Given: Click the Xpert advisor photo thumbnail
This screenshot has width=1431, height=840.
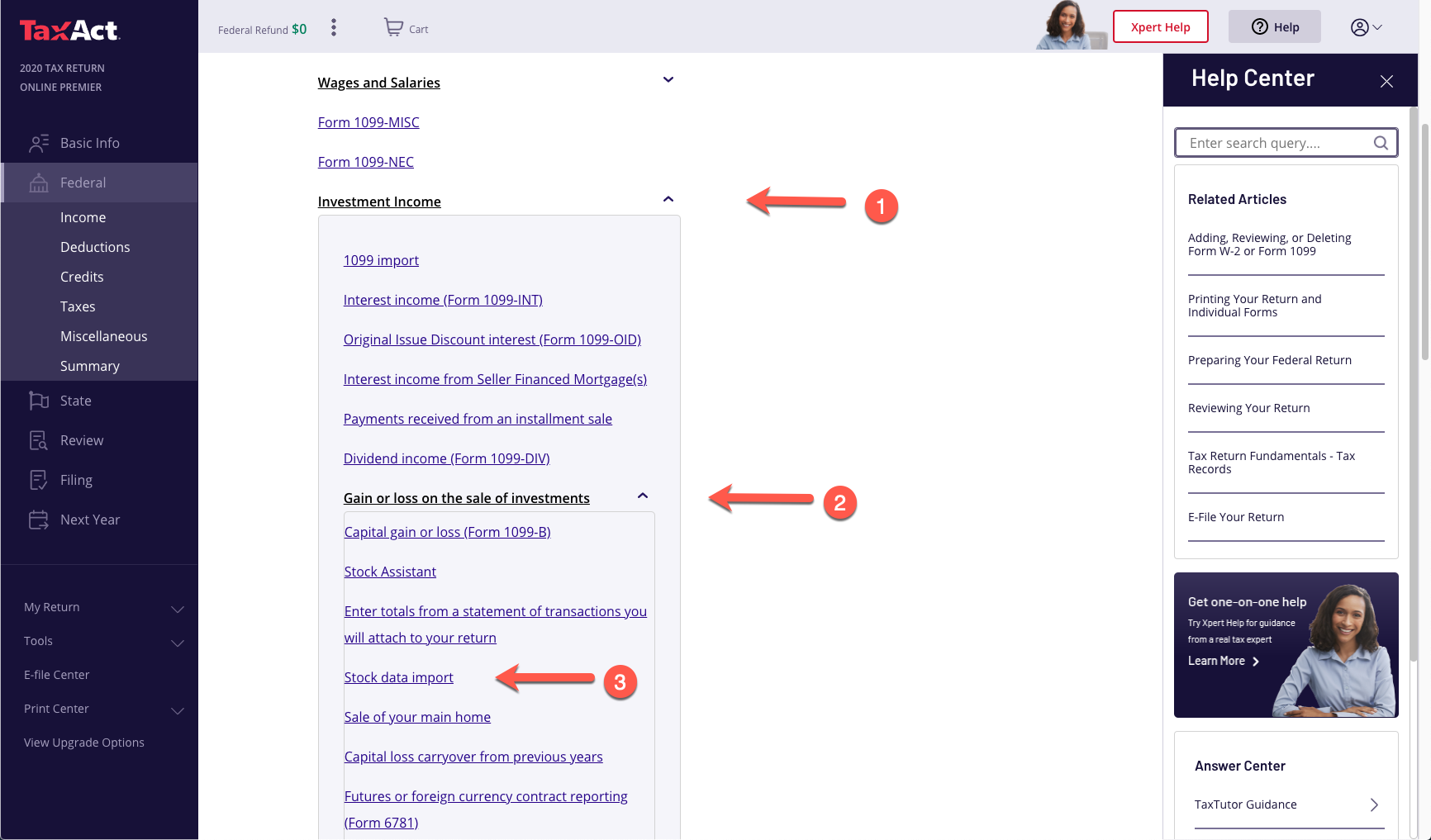Looking at the screenshot, I should tap(1072, 26).
